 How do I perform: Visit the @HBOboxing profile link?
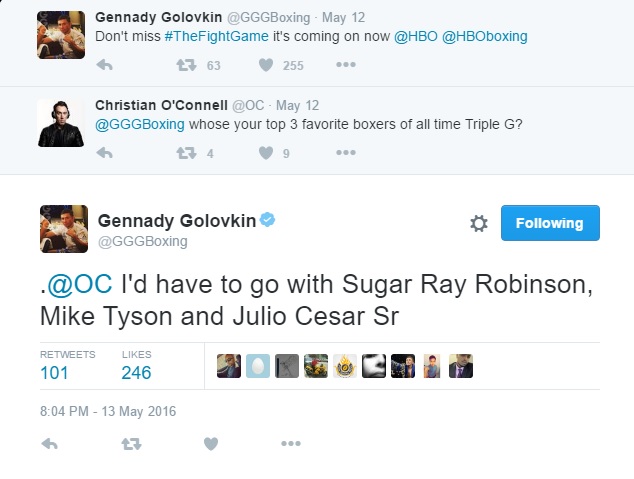[x=487, y=37]
